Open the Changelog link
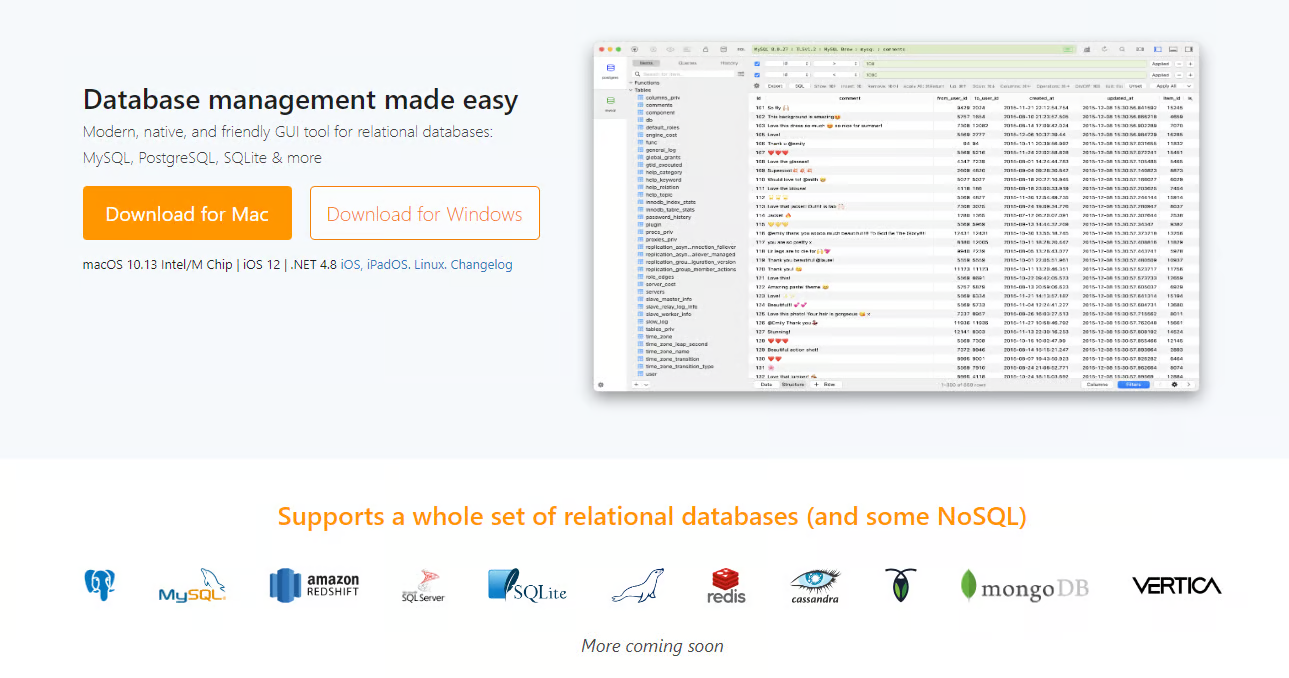This screenshot has width=1289, height=678. [481, 265]
